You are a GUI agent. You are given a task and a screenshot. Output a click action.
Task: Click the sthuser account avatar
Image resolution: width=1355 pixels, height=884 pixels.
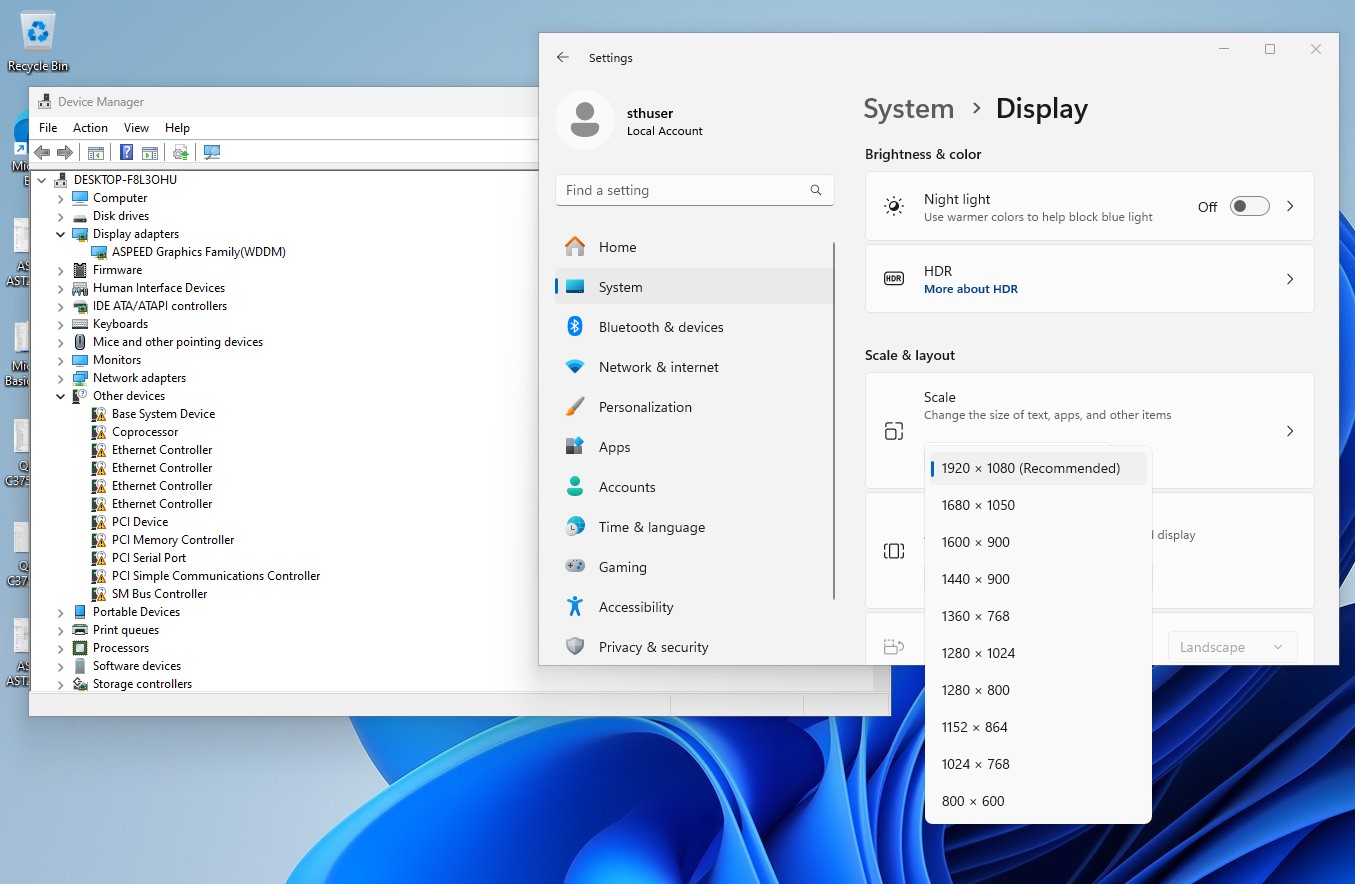coord(584,120)
